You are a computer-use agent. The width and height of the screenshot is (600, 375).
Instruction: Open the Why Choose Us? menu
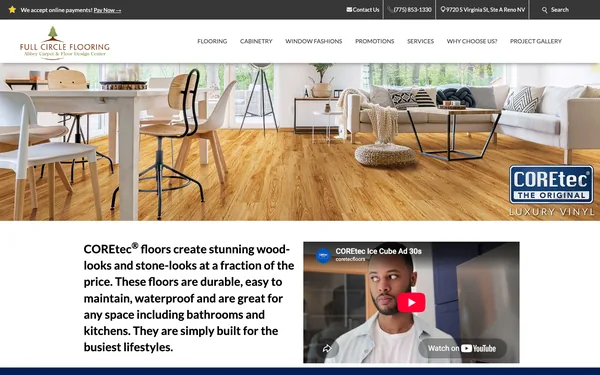(472, 41)
